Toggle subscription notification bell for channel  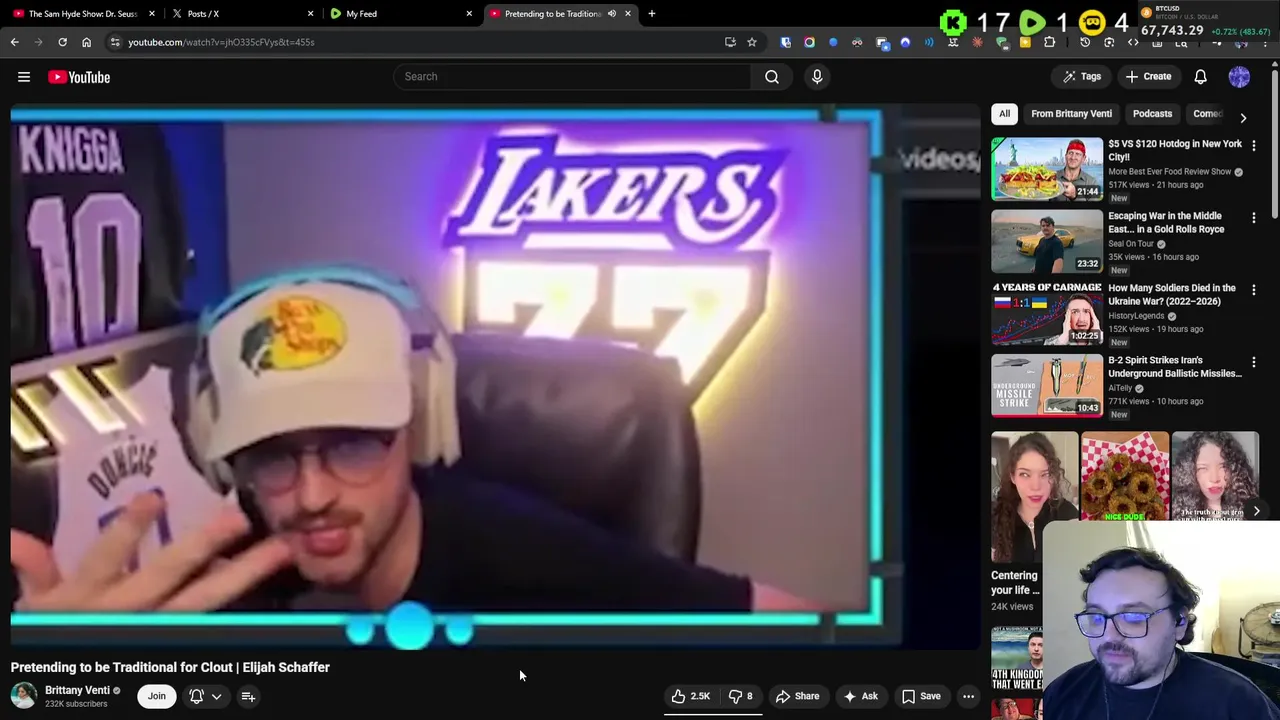[196, 696]
